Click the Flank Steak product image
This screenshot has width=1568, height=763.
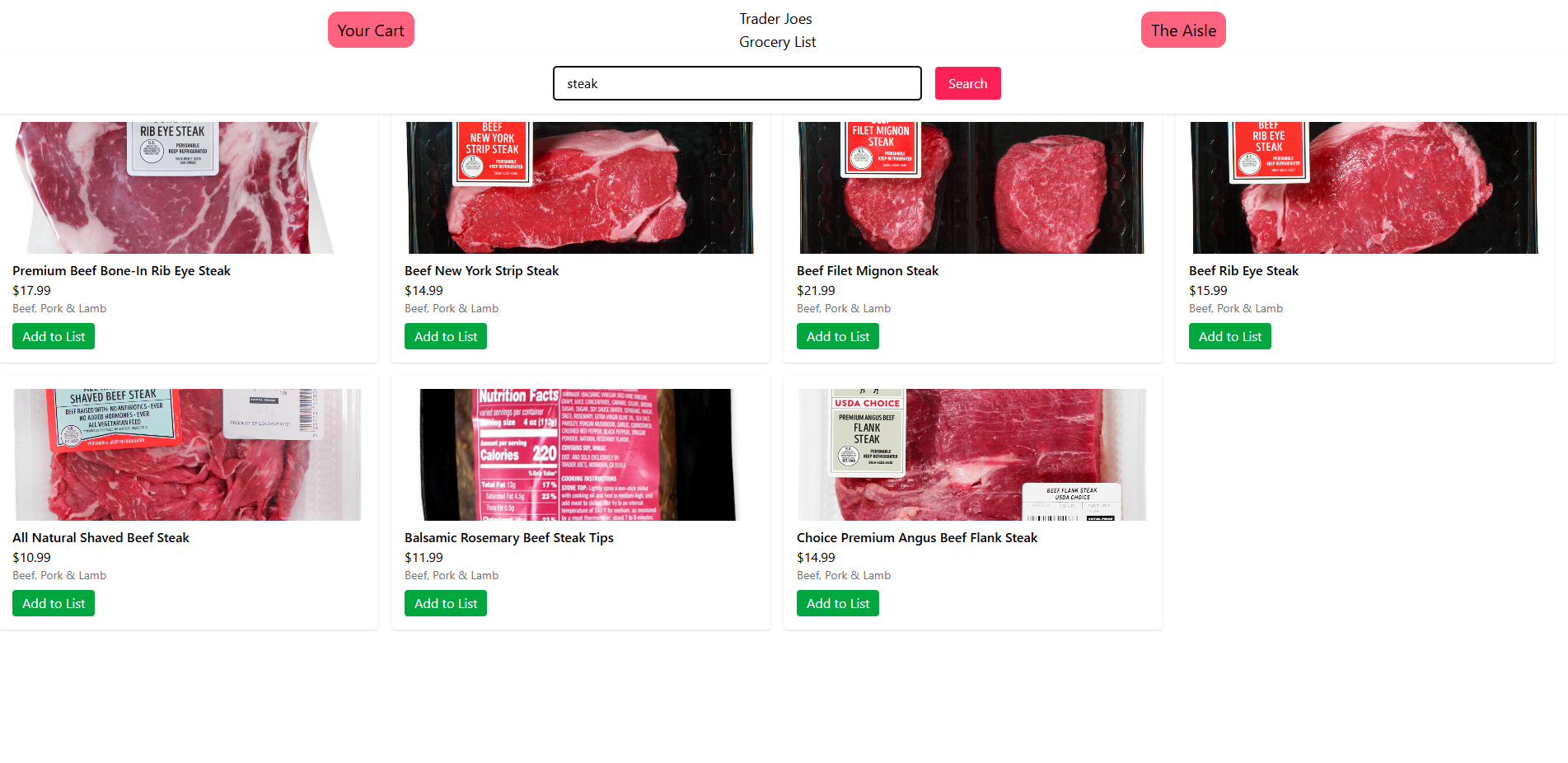pos(973,455)
